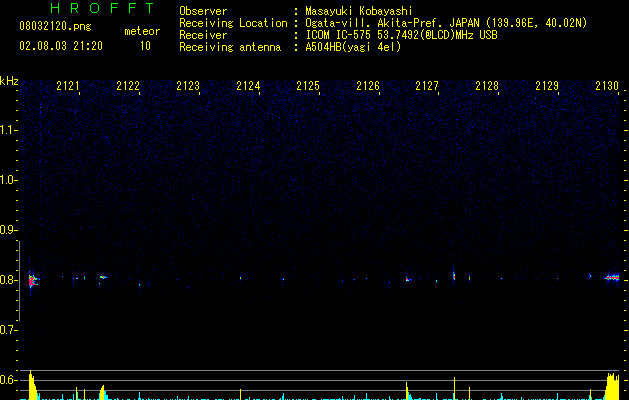Click the 0.8 kHz axis label
The height and width of the screenshot is (400, 629).
pos(8,280)
